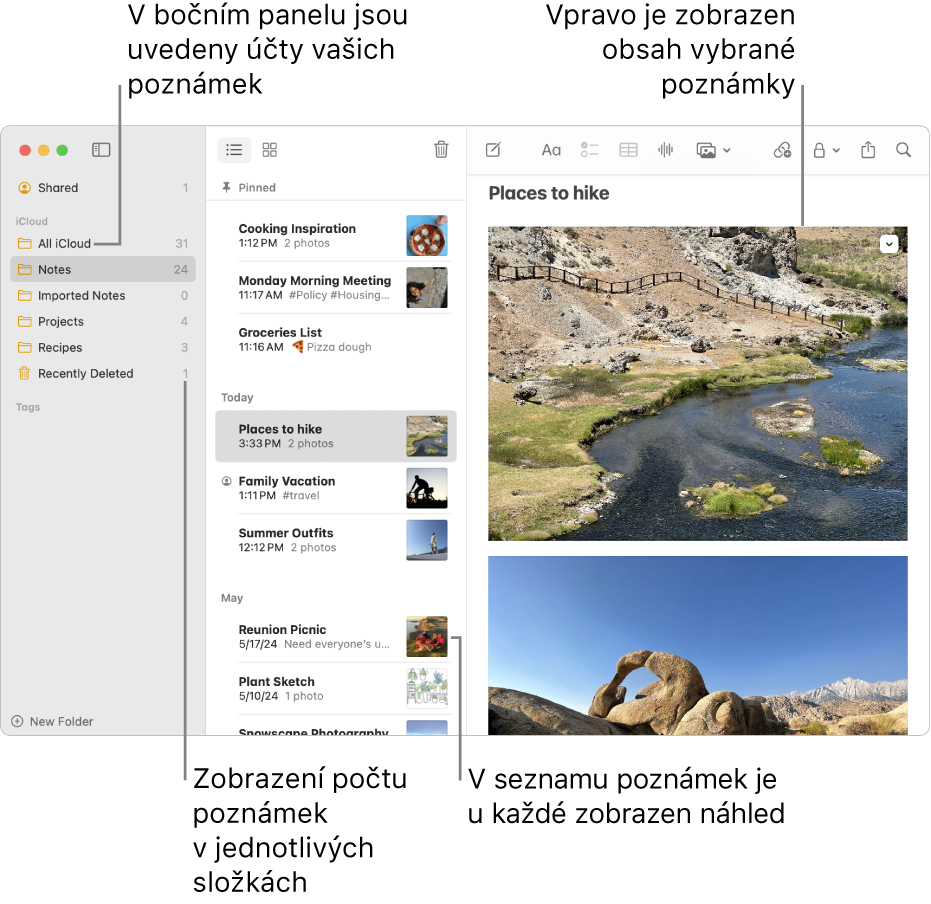Select the Places to hike note
Image resolution: width=931 pixels, height=904 pixels.
click(x=336, y=436)
